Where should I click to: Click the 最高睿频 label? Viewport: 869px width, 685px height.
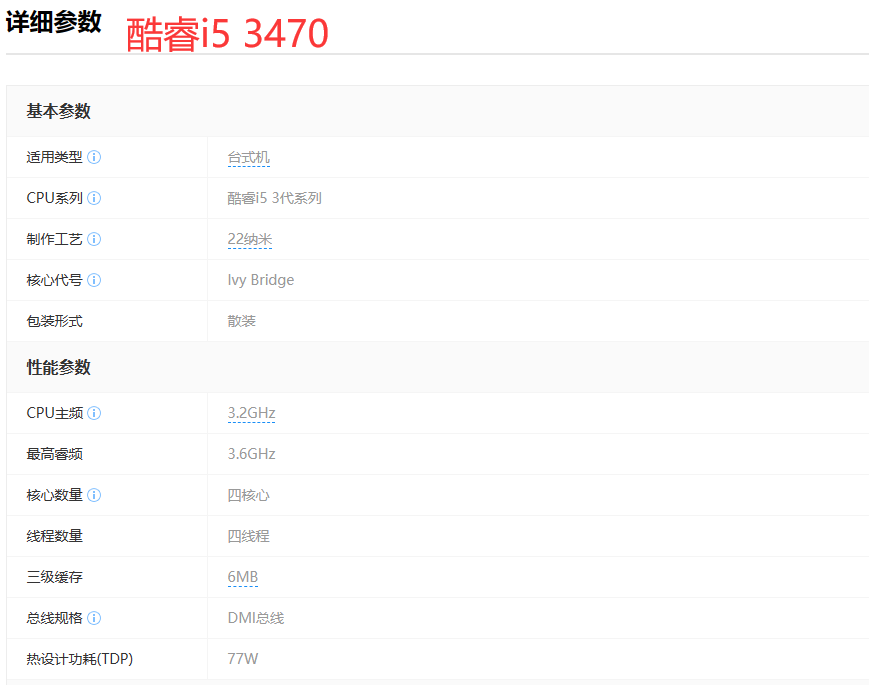55,454
